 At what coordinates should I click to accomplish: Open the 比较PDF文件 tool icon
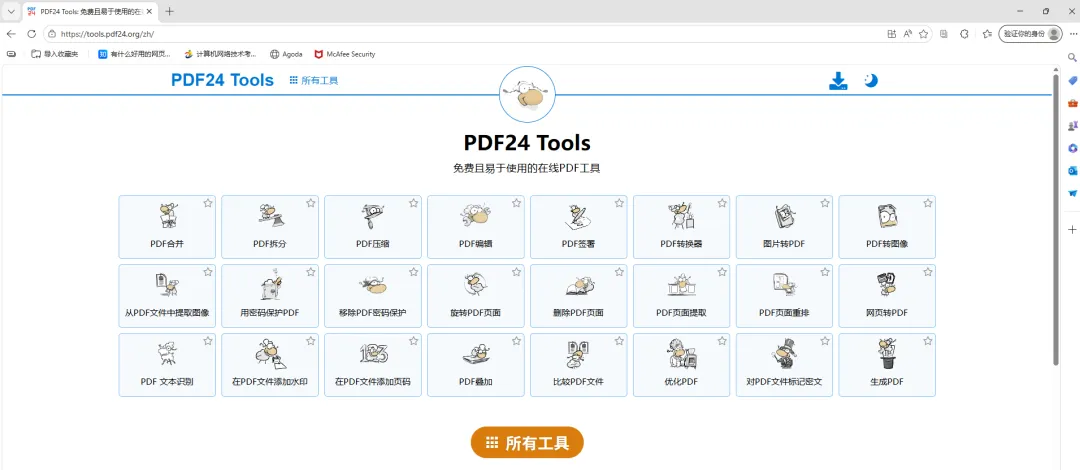click(579, 354)
